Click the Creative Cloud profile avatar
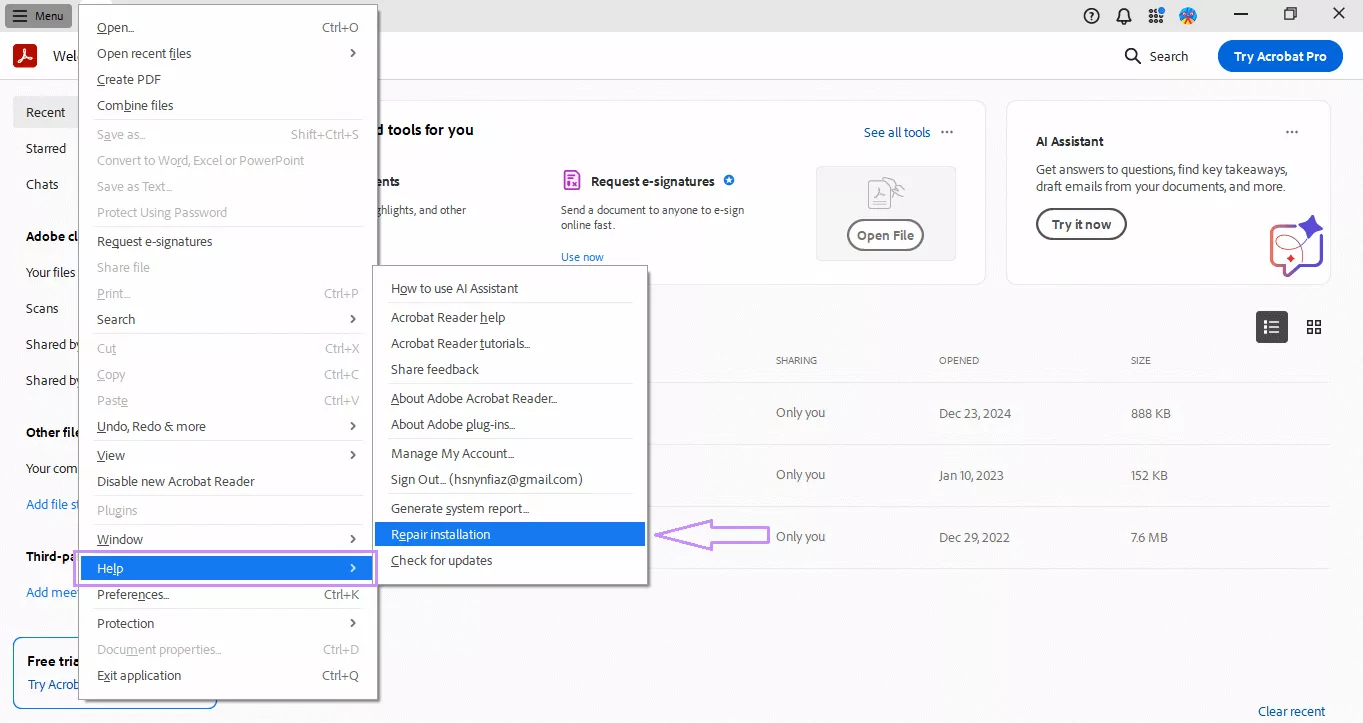This screenshot has width=1363, height=723. (x=1188, y=15)
